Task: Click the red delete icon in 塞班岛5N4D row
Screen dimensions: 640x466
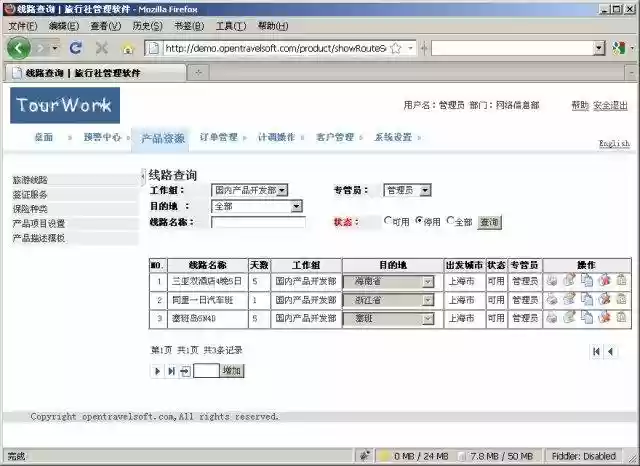Action: (604, 317)
